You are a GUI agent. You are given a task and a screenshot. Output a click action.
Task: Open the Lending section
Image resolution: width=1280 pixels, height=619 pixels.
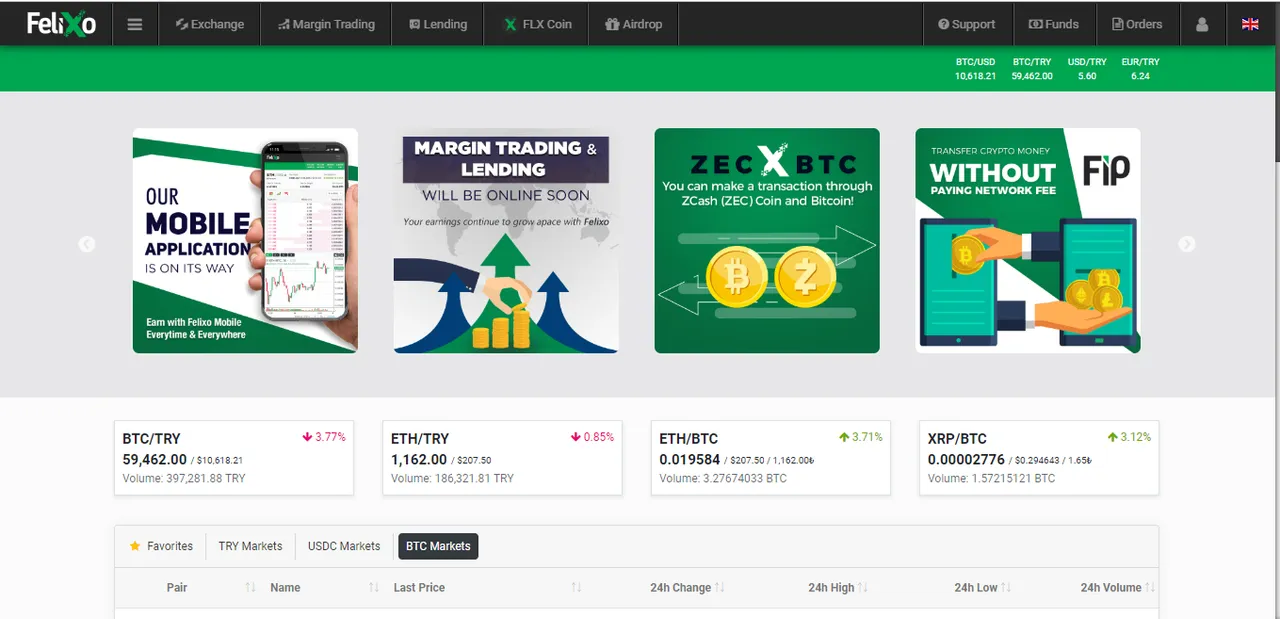point(438,24)
